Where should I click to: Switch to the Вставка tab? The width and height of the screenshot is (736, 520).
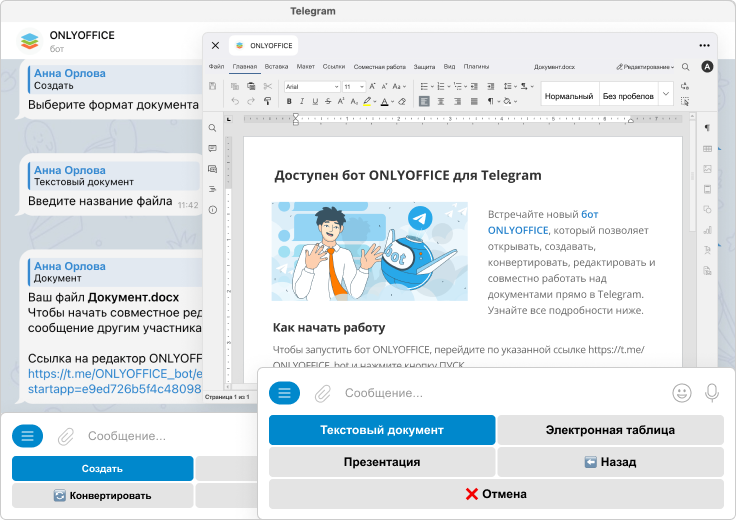[276, 67]
